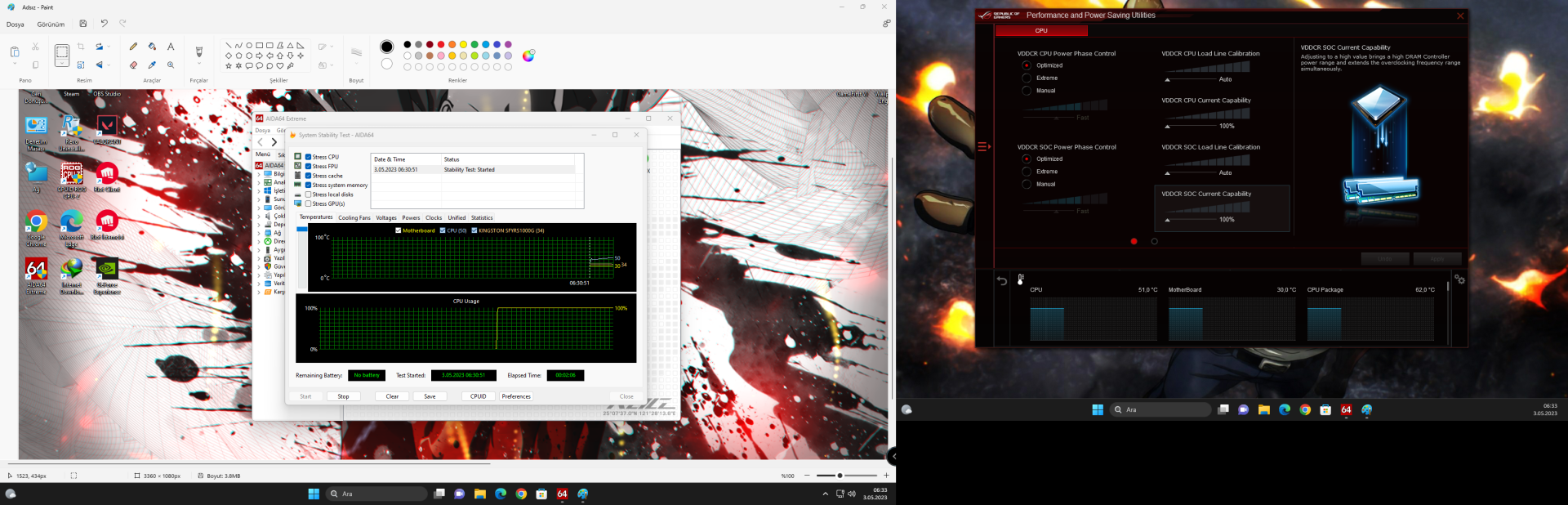Zoom out with minus button in Paint status bar
Image resolution: width=1568 pixels, height=505 pixels.
point(807,476)
